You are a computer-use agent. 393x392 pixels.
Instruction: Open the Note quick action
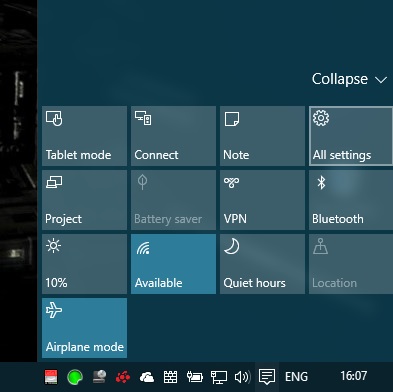pos(262,136)
